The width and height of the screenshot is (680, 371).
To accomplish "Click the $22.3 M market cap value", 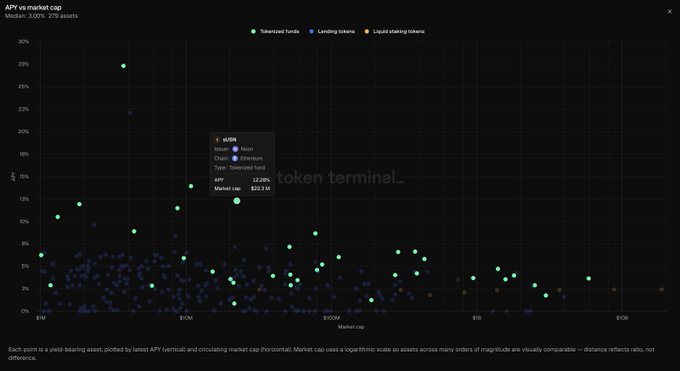I will pyautogui.click(x=260, y=188).
